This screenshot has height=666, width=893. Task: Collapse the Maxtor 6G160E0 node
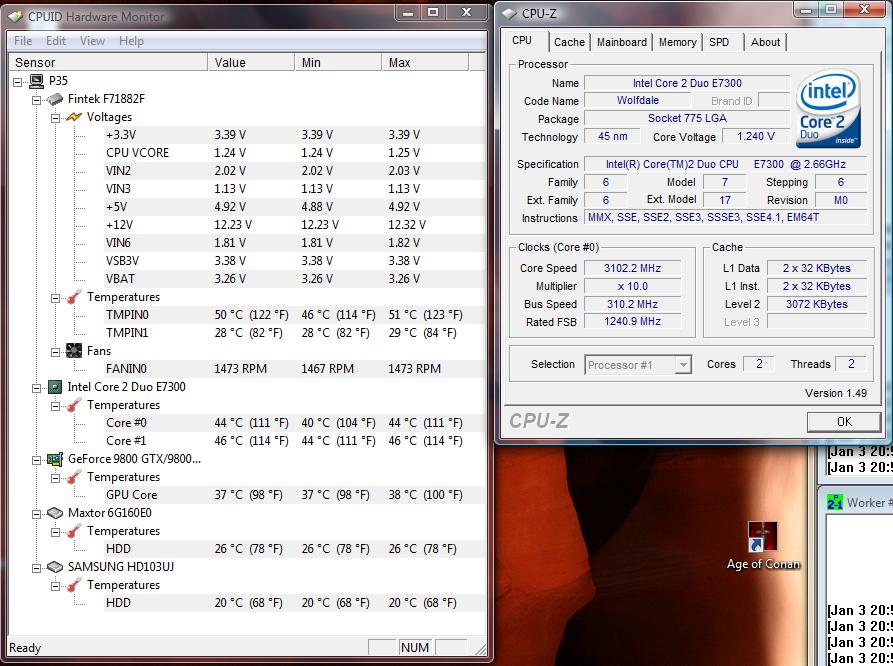point(36,514)
